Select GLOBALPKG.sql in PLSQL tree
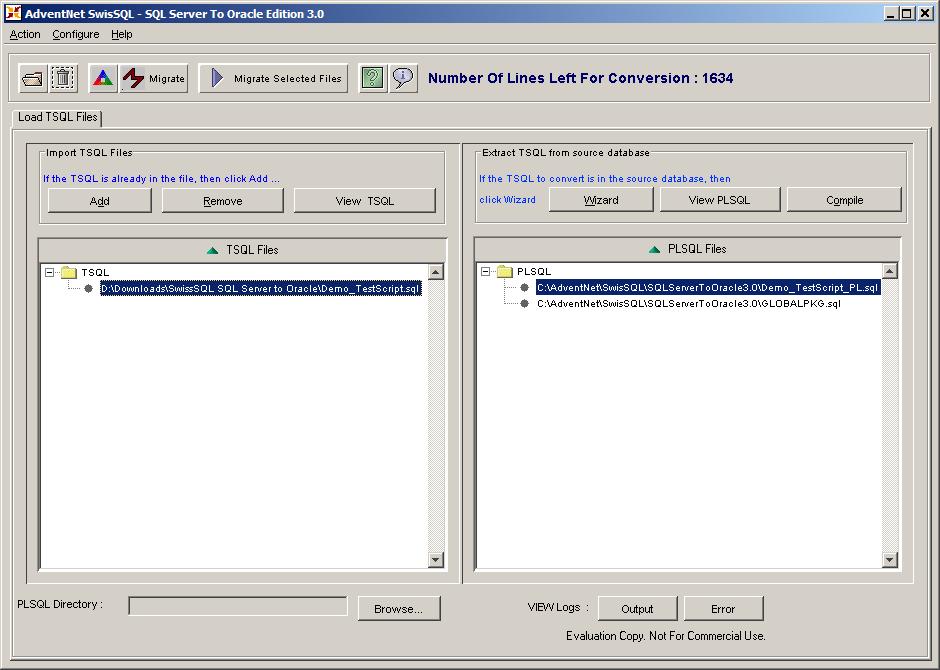The height and width of the screenshot is (670, 940). click(x=689, y=303)
